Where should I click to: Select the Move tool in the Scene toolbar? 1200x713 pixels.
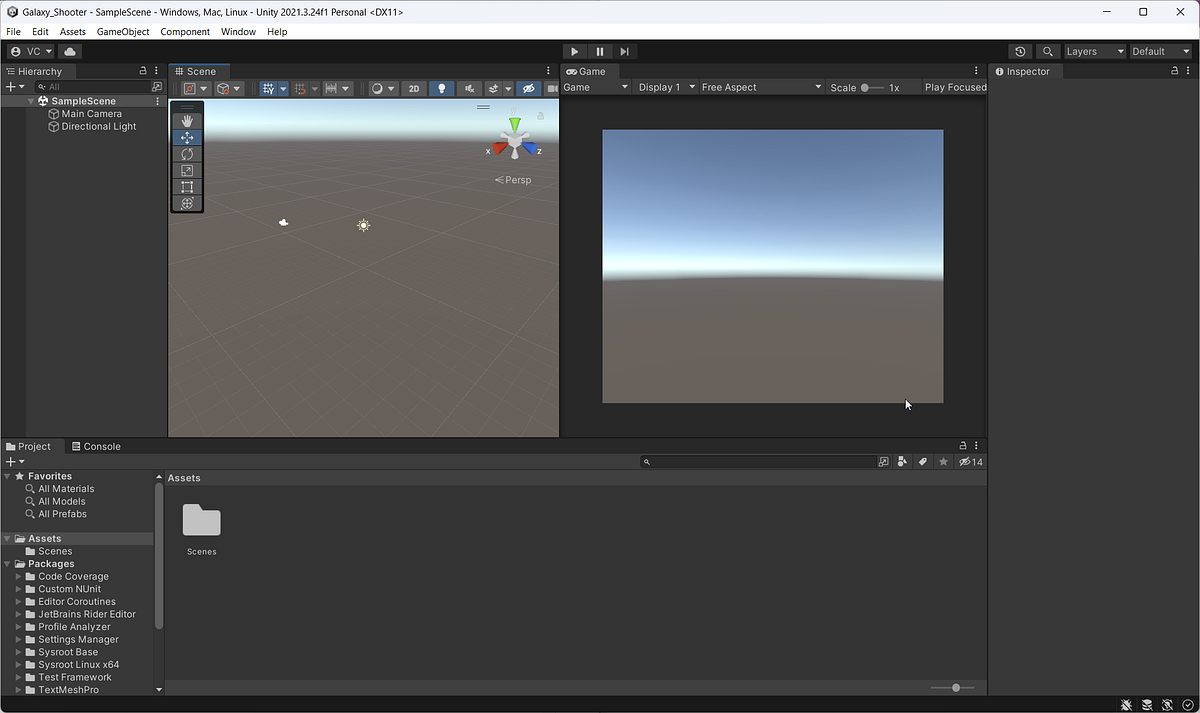point(187,137)
